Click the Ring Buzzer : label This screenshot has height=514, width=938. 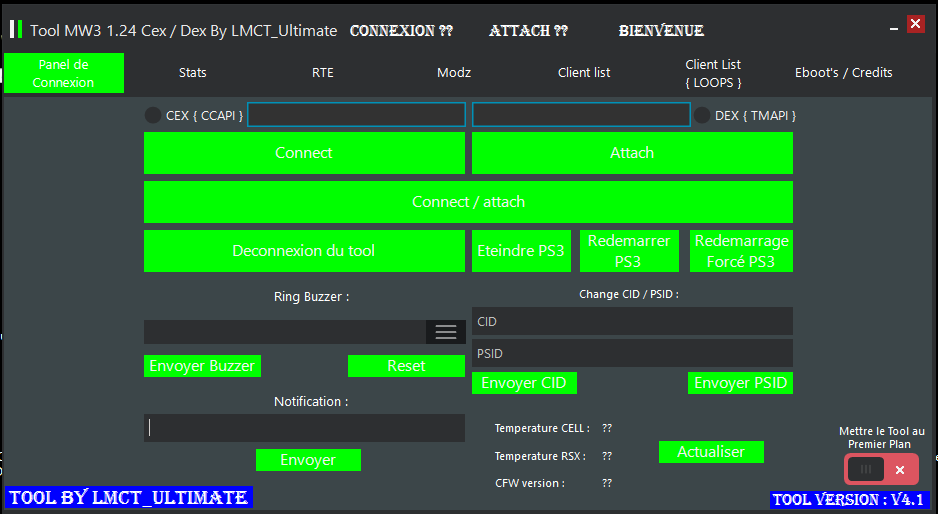click(312, 297)
